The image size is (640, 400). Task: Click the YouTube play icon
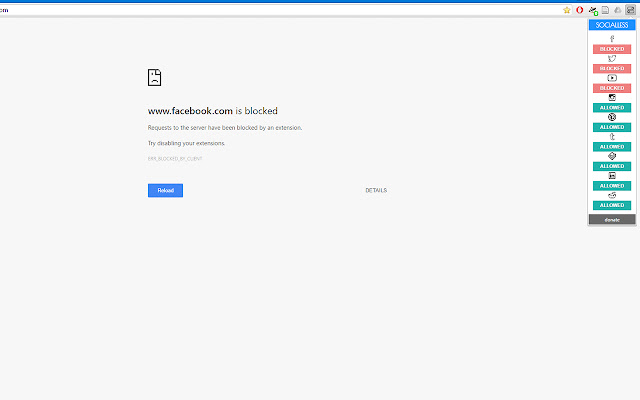point(612,78)
